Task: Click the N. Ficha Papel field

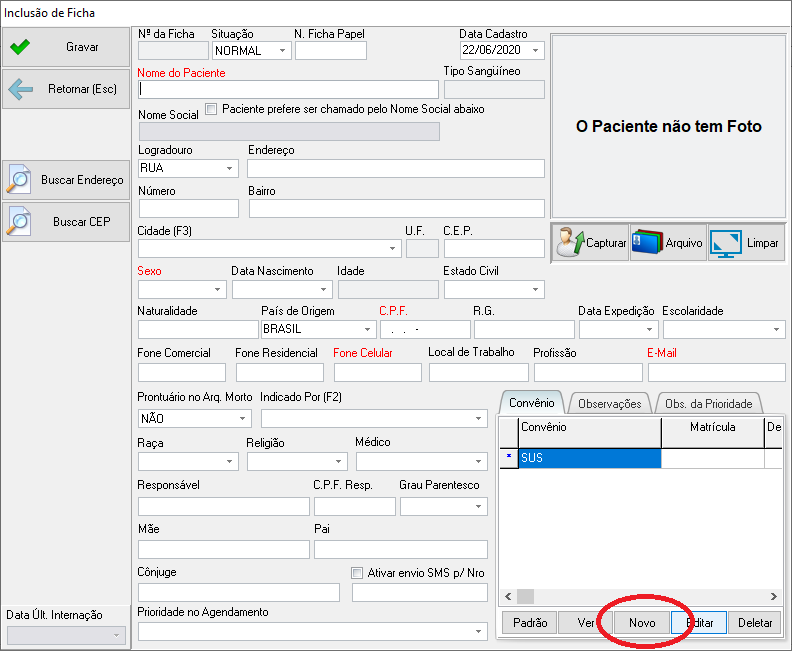Action: [331, 51]
